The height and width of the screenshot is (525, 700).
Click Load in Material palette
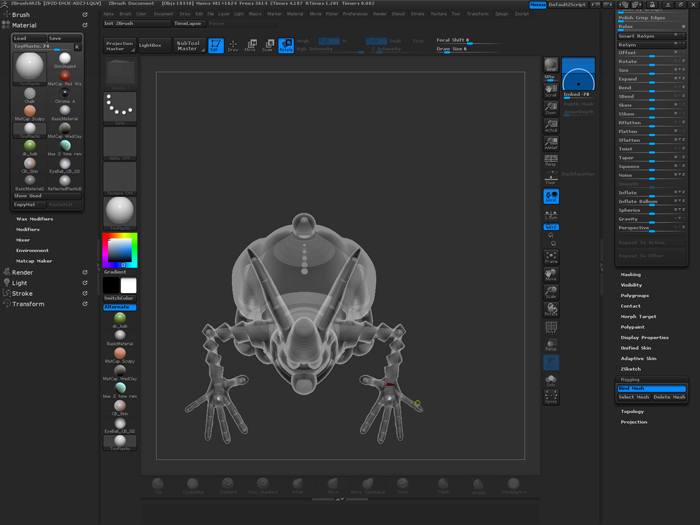pyautogui.click(x=29, y=38)
